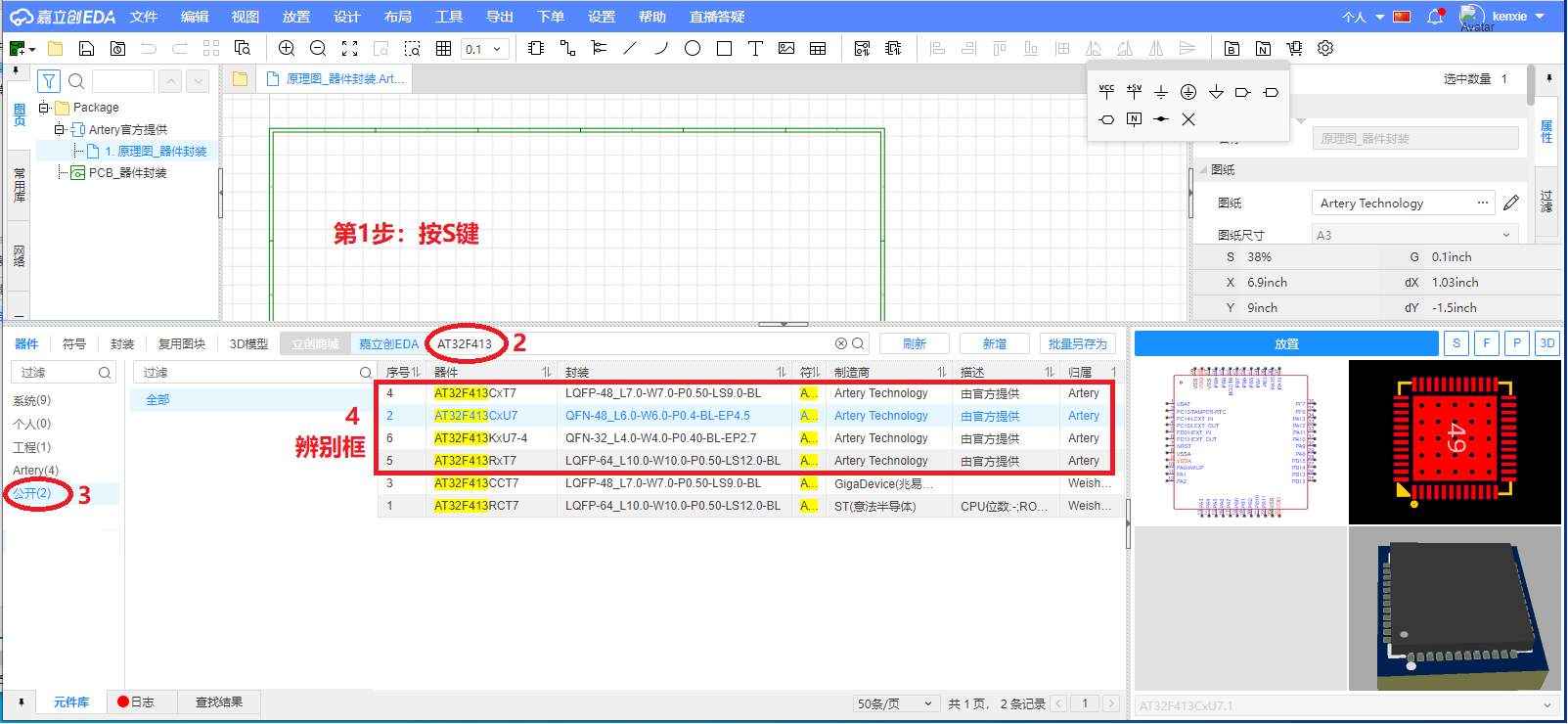
Task: Open the grid size 0.1 dropdown
Action: (485, 49)
